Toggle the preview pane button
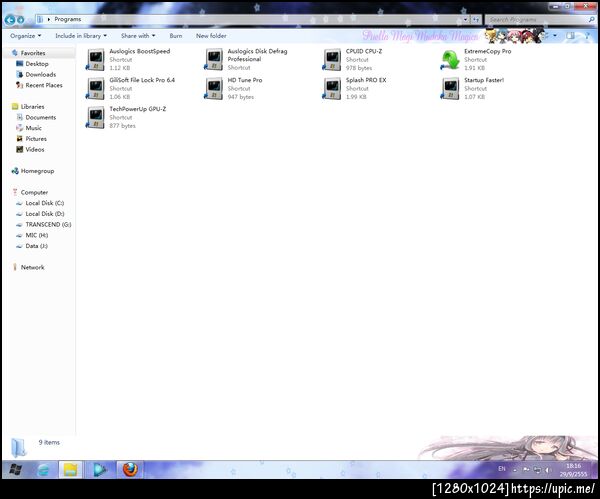The height and width of the screenshot is (499, 600). (570, 36)
